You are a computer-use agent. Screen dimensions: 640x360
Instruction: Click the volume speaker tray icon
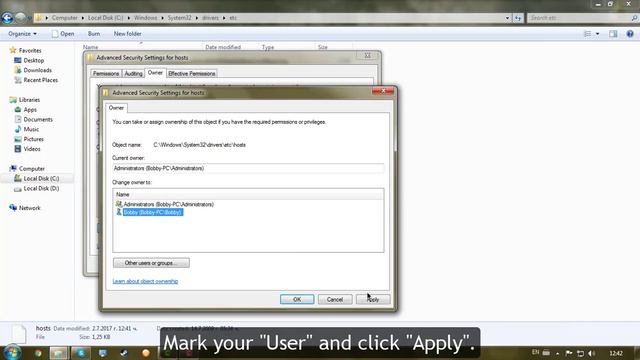tap(591, 353)
